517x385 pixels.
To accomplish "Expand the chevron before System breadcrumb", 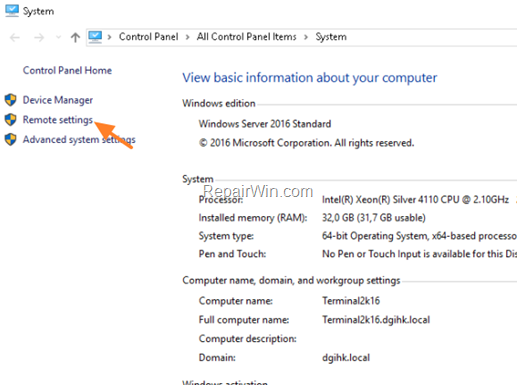I will coord(306,37).
